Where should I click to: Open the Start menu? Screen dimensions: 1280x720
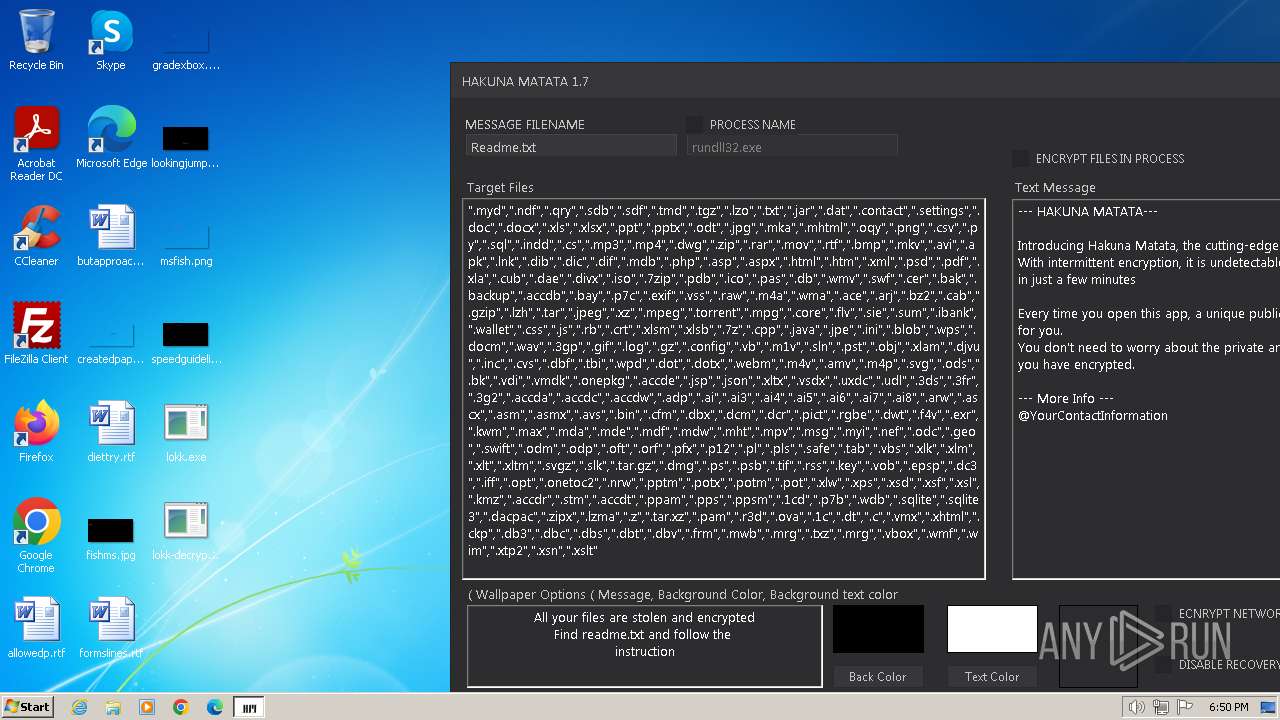pyautogui.click(x=27, y=707)
